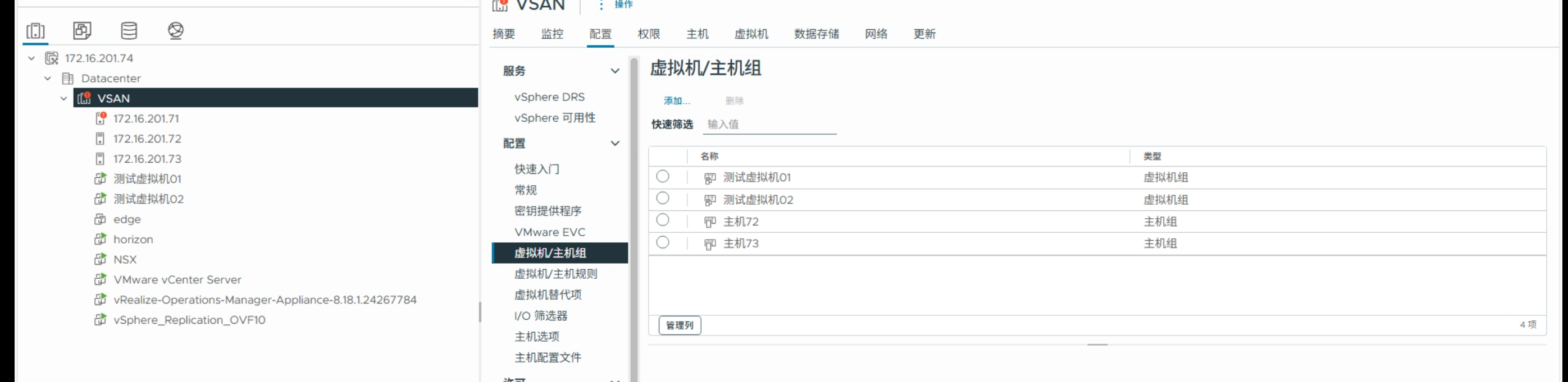Image resolution: width=1568 pixels, height=382 pixels.
Task: Open the 操作 actions dropdown
Action: [x=616, y=5]
